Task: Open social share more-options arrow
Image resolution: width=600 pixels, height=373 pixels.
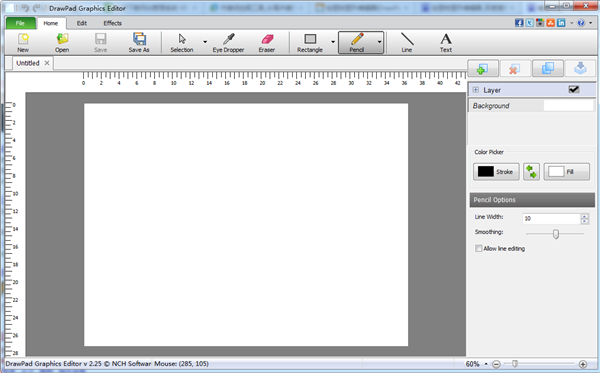Action: point(572,23)
